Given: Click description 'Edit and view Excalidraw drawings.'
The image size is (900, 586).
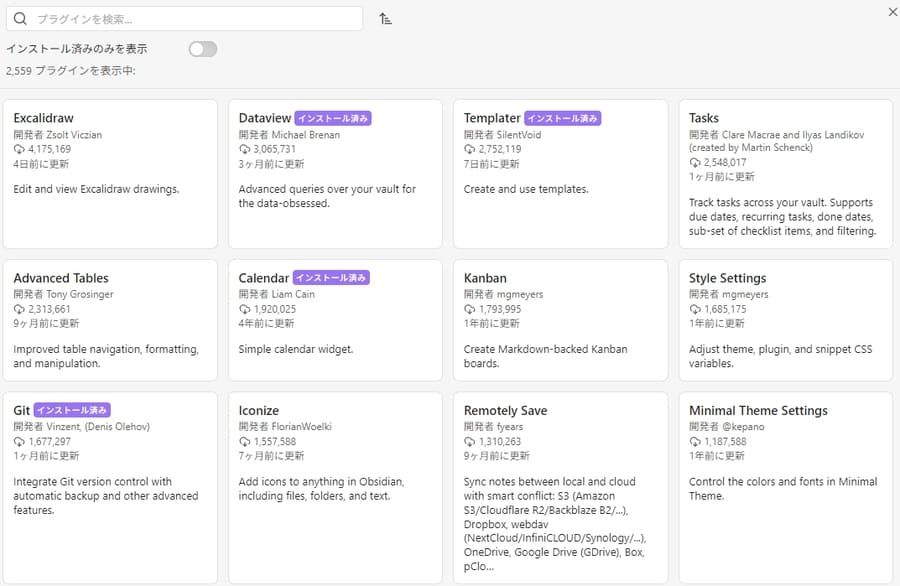Looking at the screenshot, I should pyautogui.click(x=96, y=189).
